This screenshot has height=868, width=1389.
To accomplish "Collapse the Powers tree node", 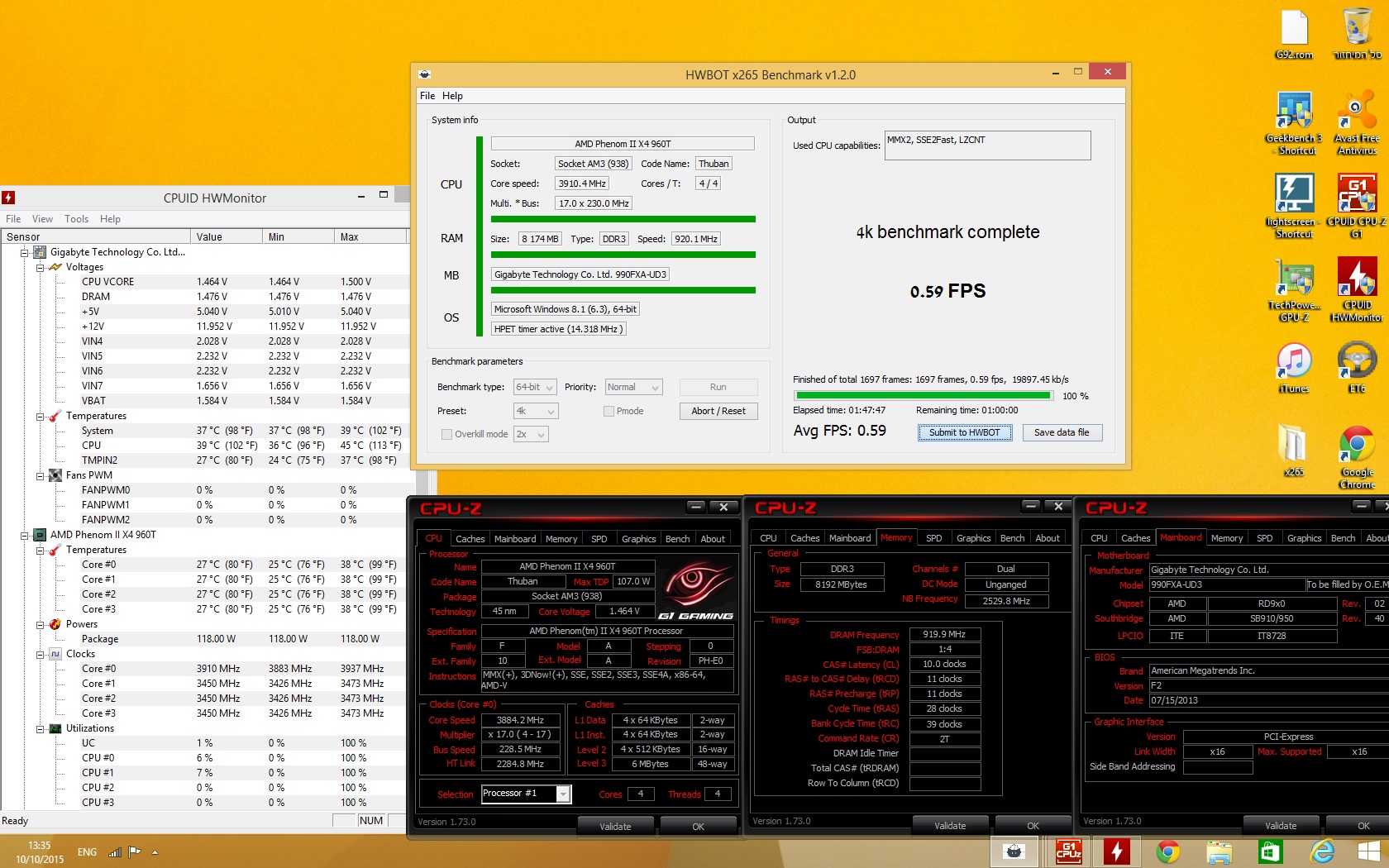I will click(40, 625).
